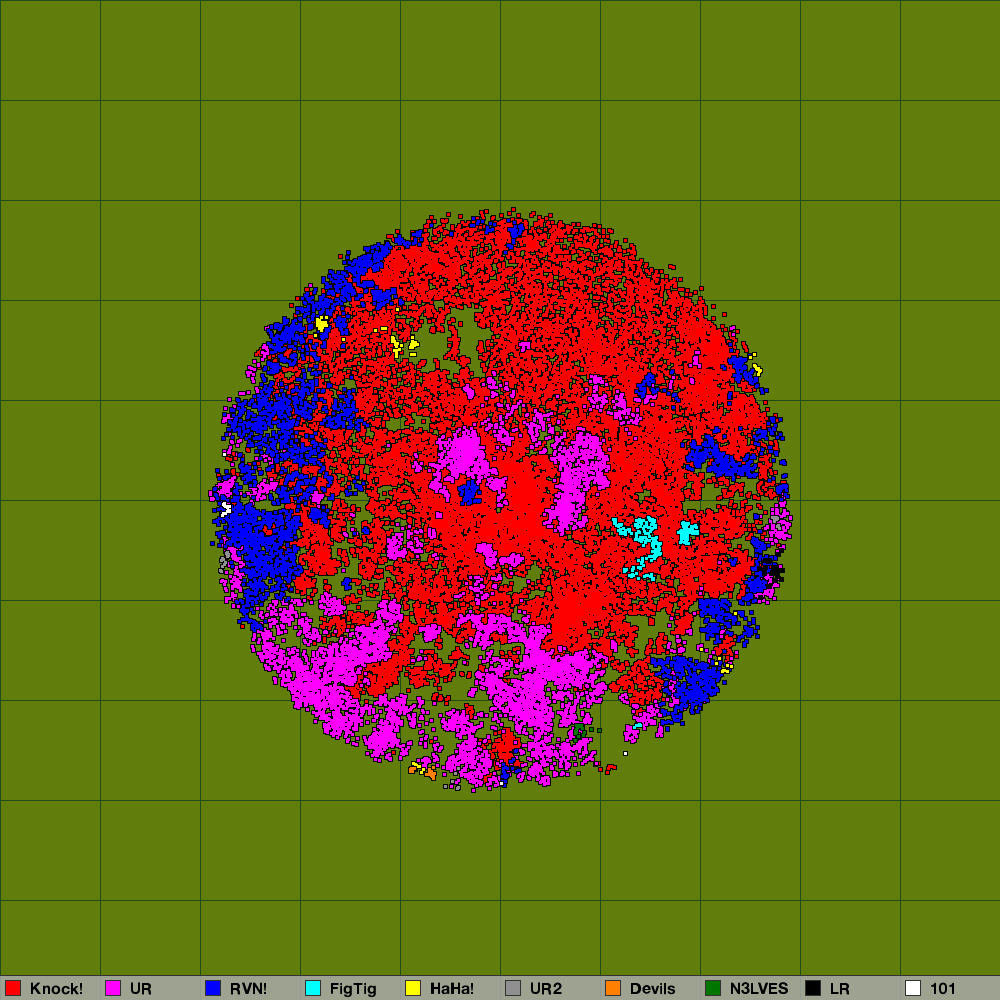Click the green N3LVES legend swatch

click(x=713, y=988)
